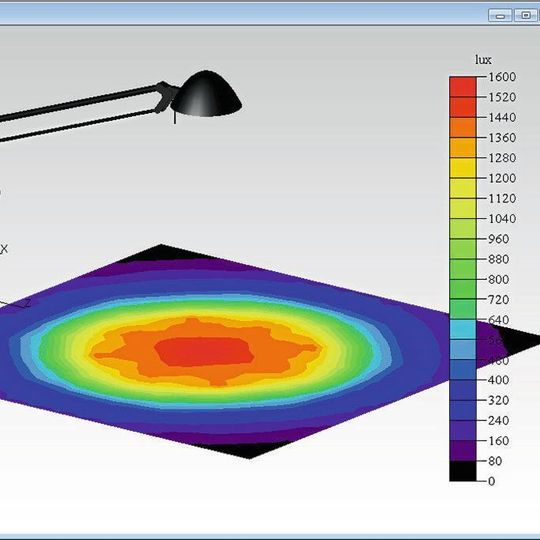540x540 pixels.
Task: Click the "0" legend value
Action: tap(492, 481)
